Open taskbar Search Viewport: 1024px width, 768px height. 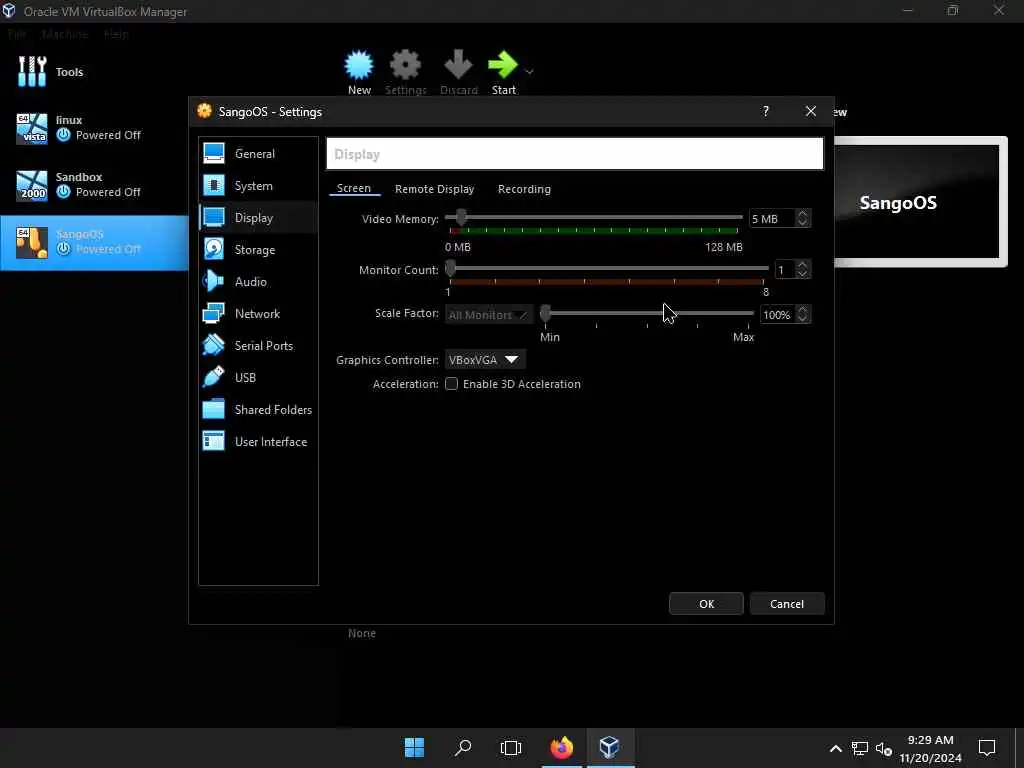(462, 747)
